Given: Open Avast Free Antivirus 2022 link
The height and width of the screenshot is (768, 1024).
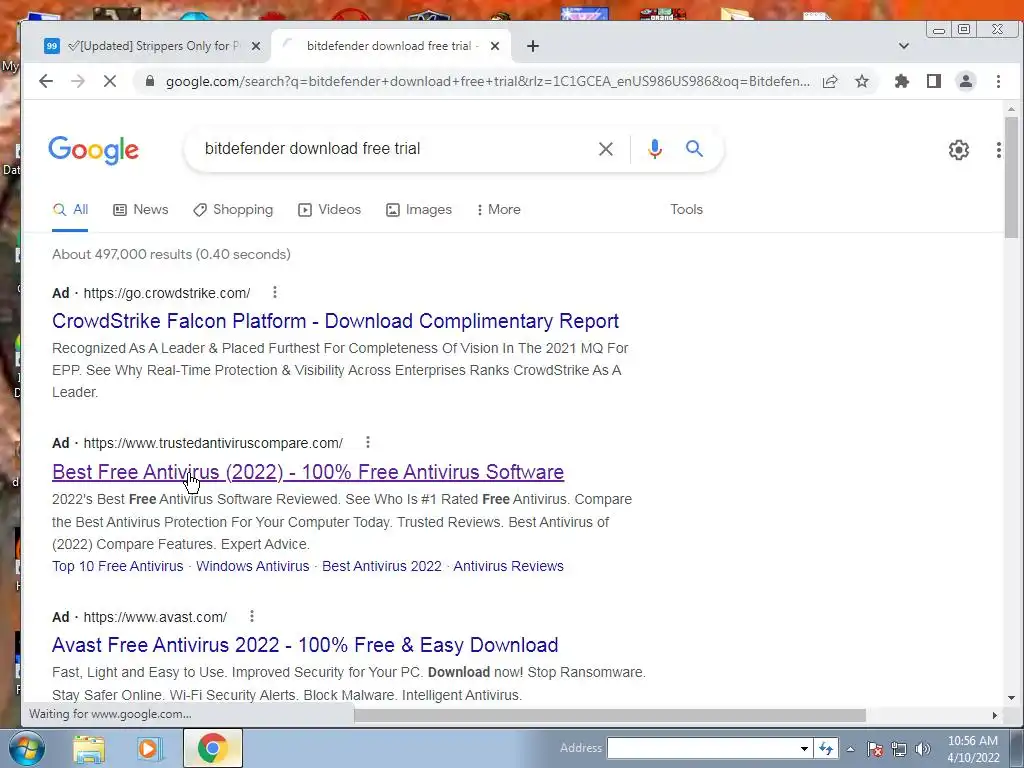Looking at the screenshot, I should (305, 645).
